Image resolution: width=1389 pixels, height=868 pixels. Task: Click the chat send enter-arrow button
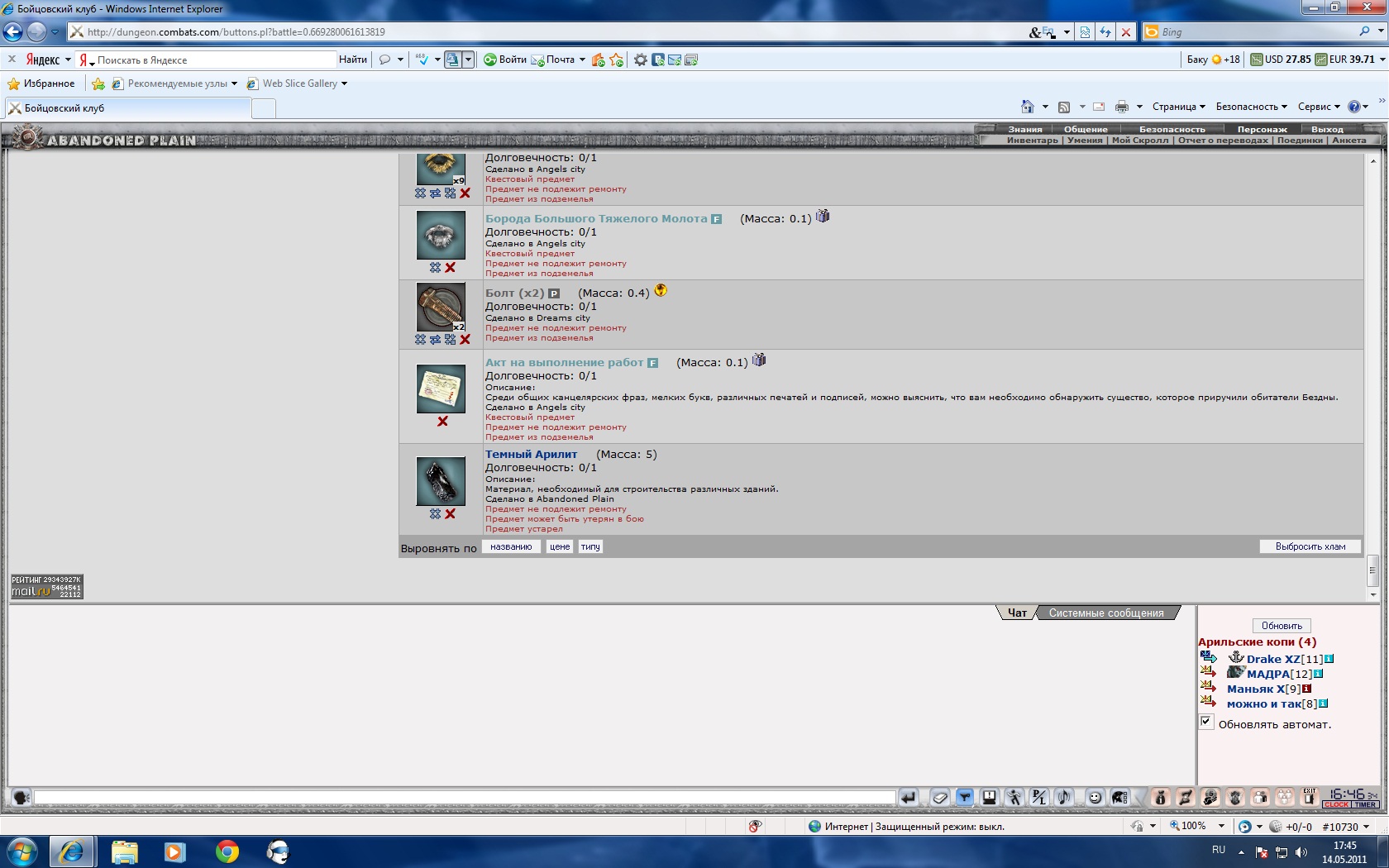pyautogui.click(x=908, y=798)
